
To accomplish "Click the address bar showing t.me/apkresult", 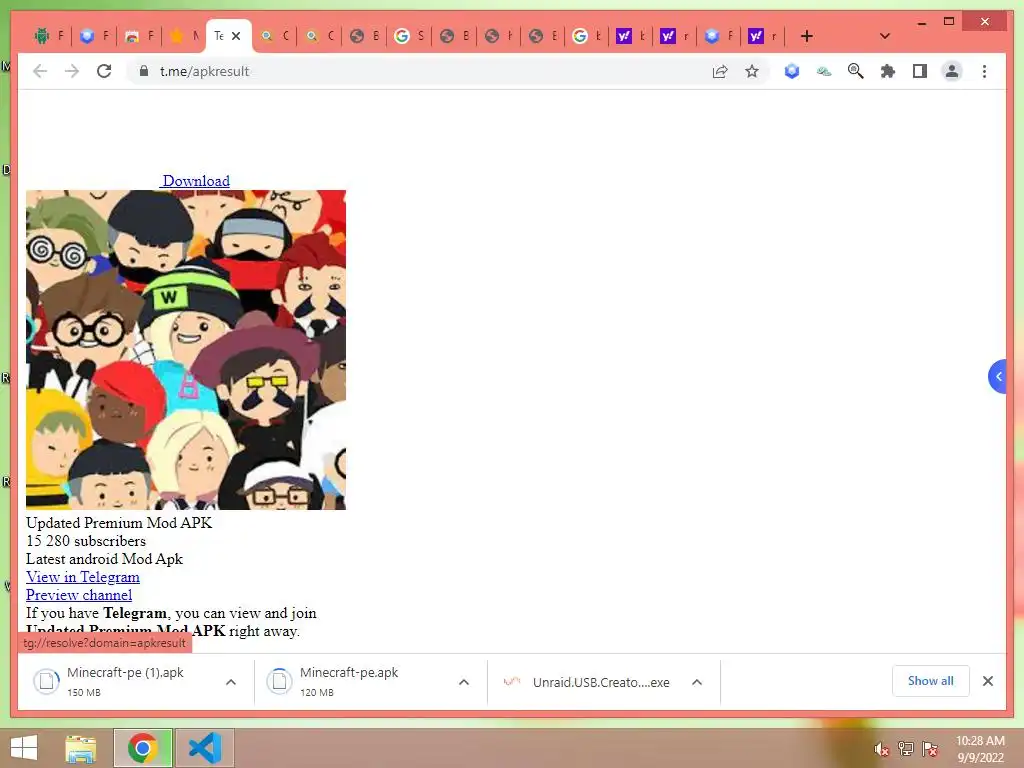I will 418,71.
